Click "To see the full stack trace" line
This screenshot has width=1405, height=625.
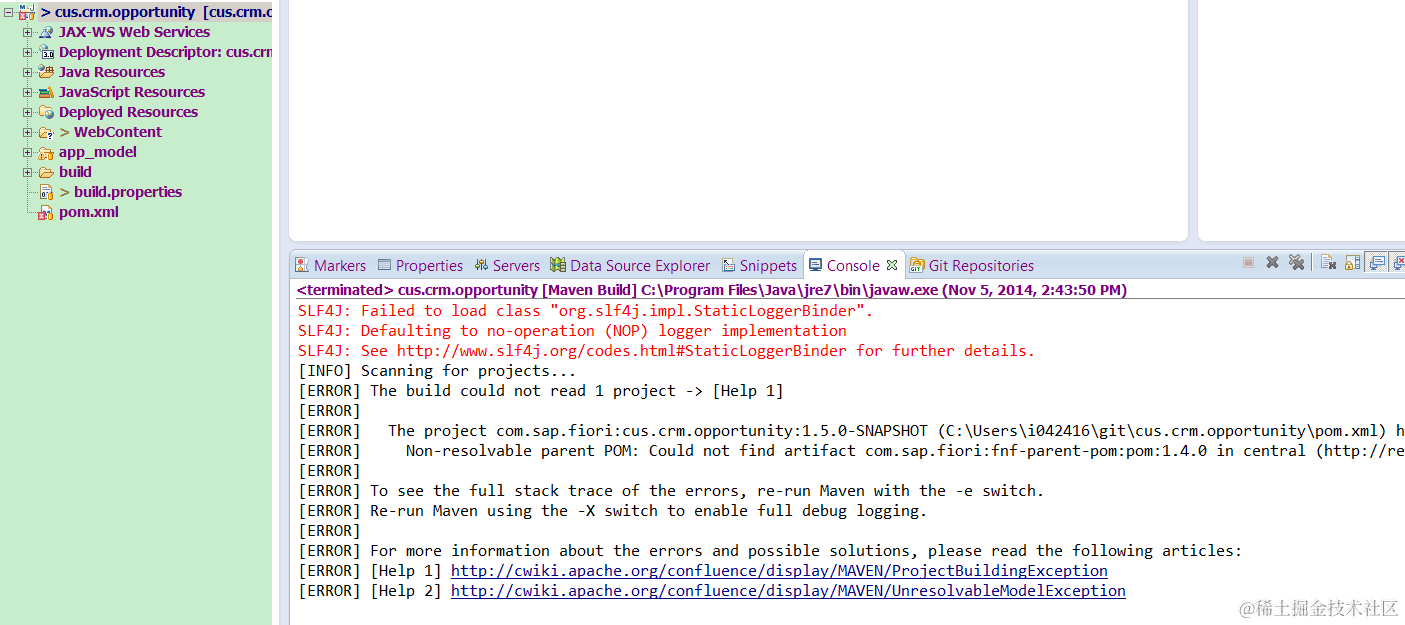[671, 491]
